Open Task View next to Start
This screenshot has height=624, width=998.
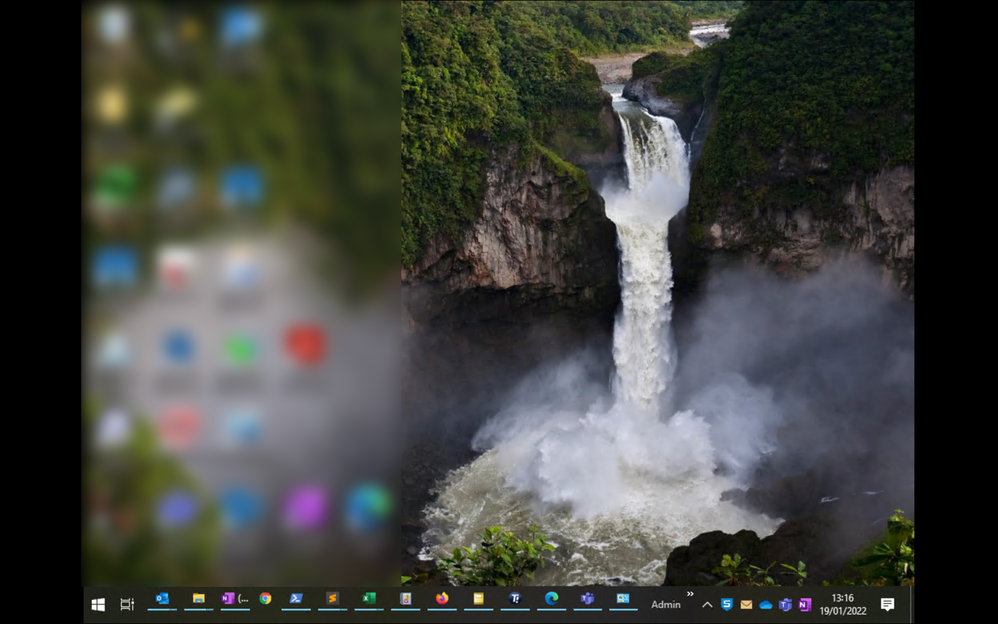tap(125, 603)
